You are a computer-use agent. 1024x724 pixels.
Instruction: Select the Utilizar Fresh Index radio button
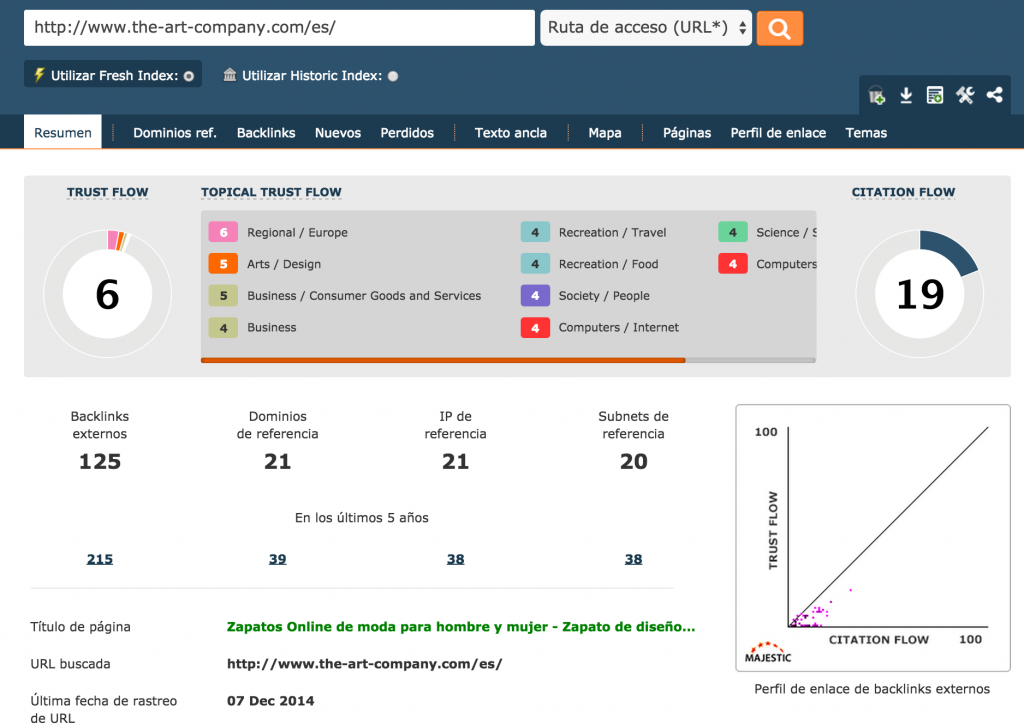click(x=189, y=76)
